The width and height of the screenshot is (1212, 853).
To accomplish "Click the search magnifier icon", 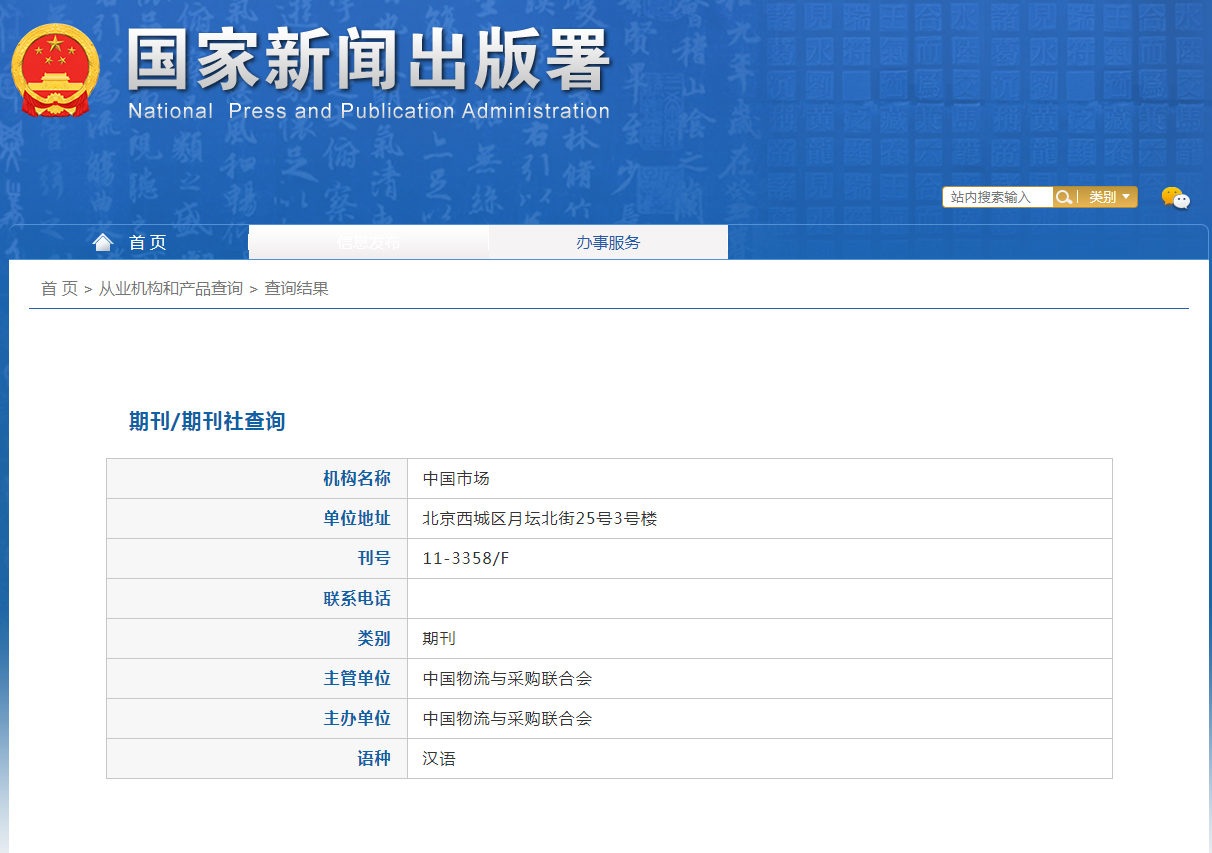I will [x=1064, y=197].
